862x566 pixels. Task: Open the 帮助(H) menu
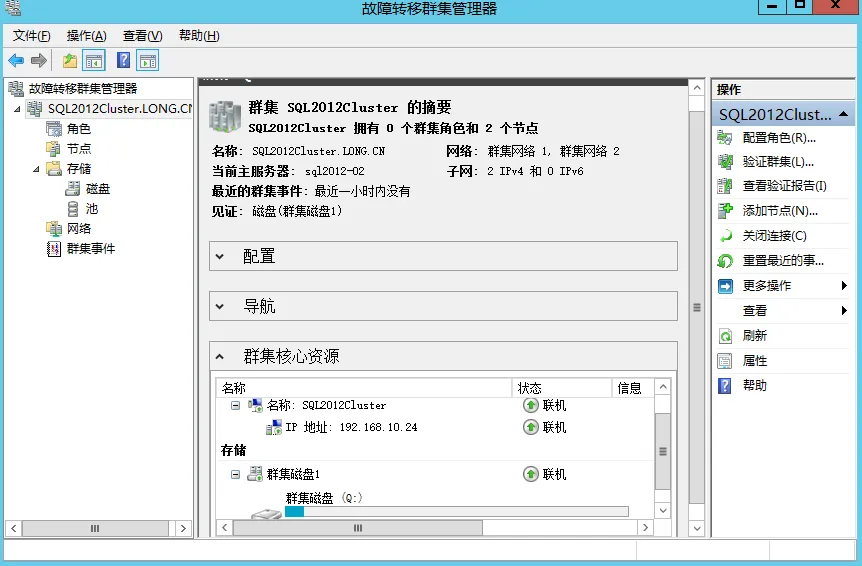coord(199,36)
